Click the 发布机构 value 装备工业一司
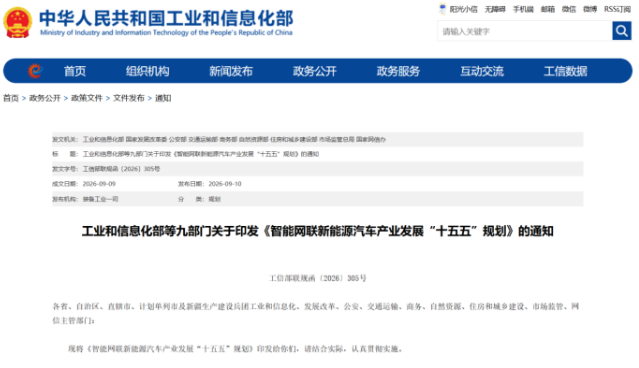This screenshot has width=639, height=368. (x=101, y=199)
